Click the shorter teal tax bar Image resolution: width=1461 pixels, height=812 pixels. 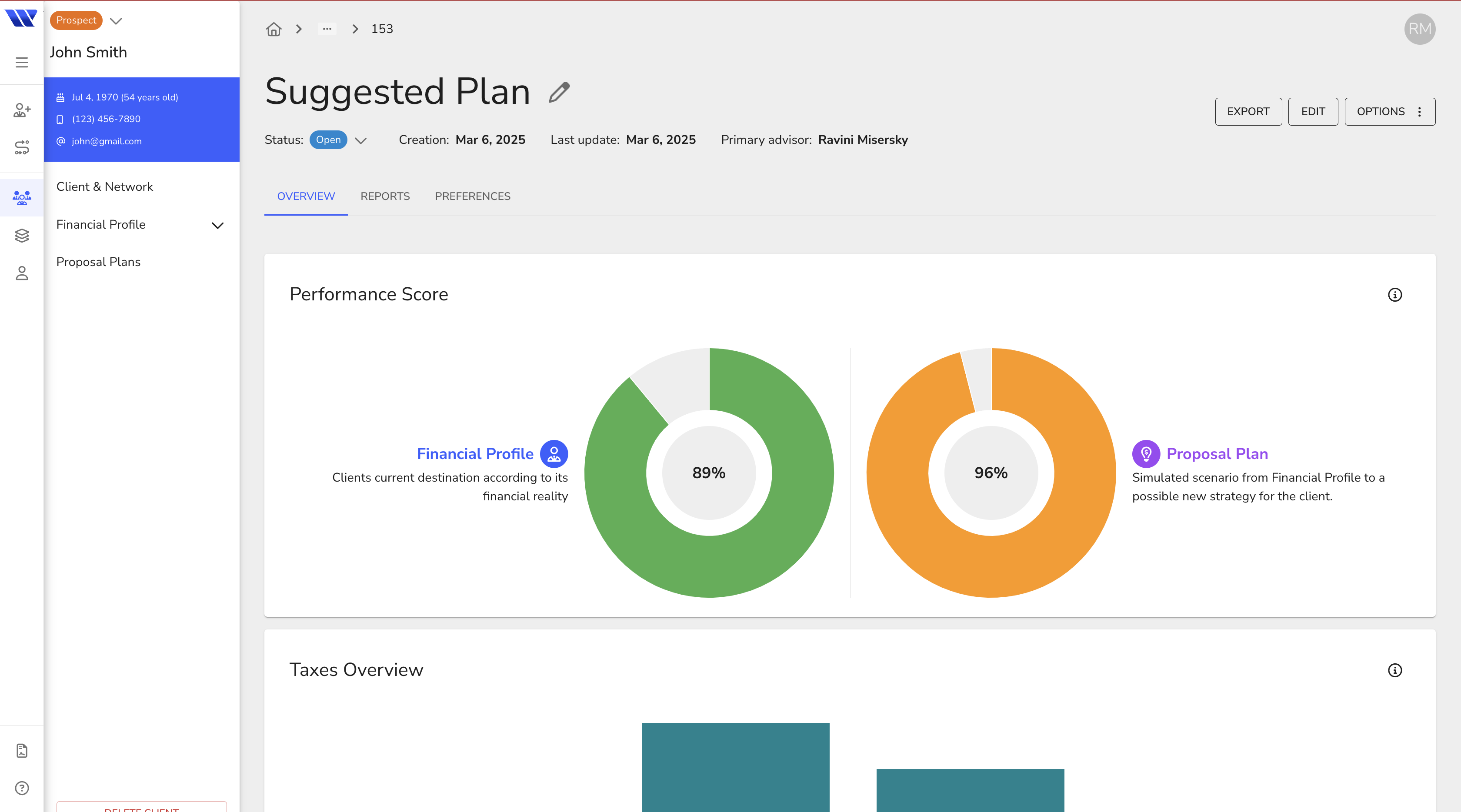970,790
